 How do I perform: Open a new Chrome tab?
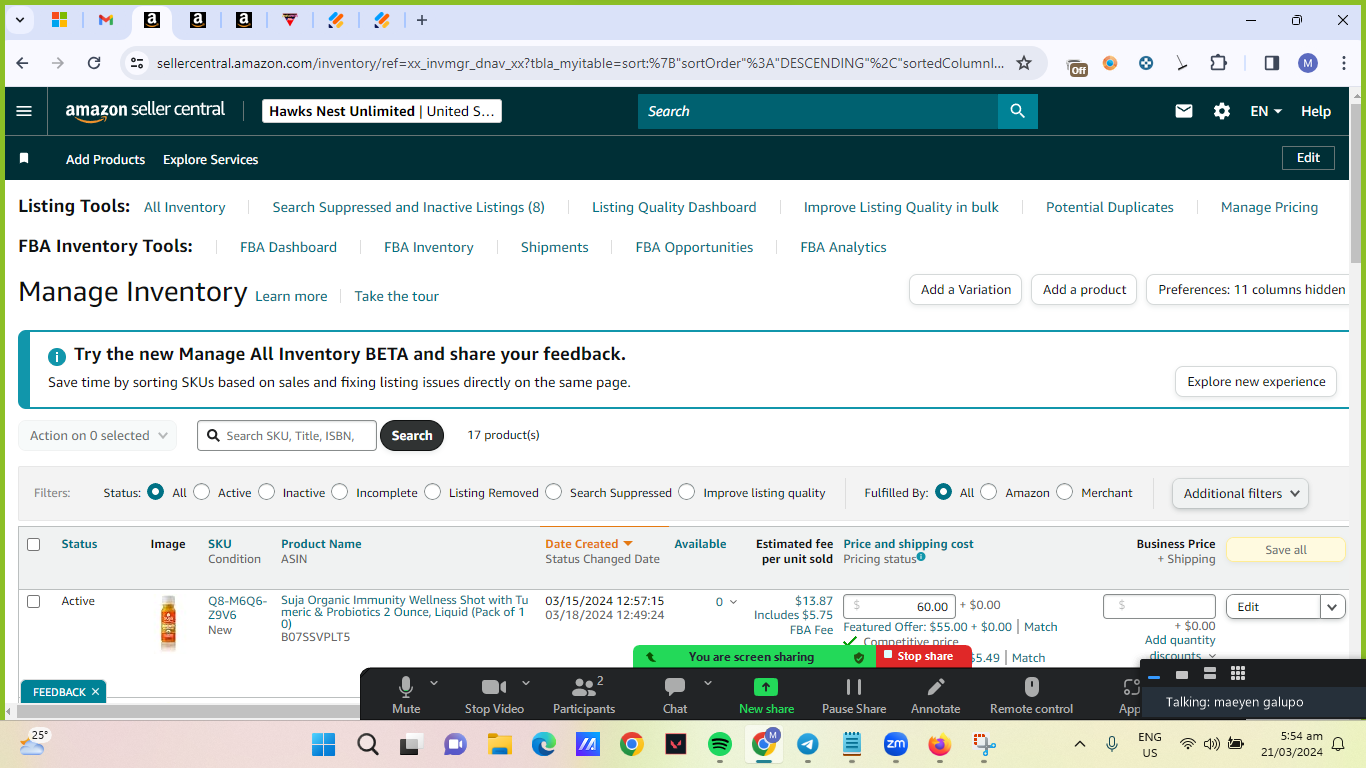click(x=422, y=20)
